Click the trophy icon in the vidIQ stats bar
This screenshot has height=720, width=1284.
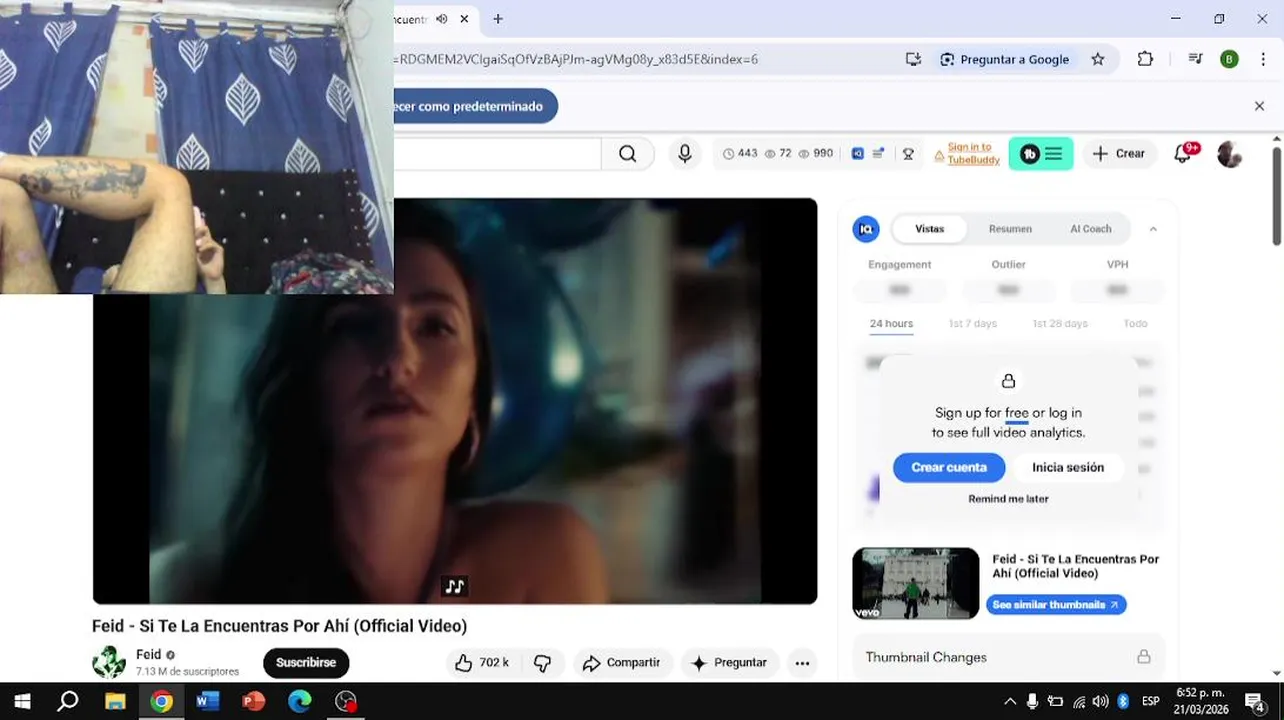point(908,154)
